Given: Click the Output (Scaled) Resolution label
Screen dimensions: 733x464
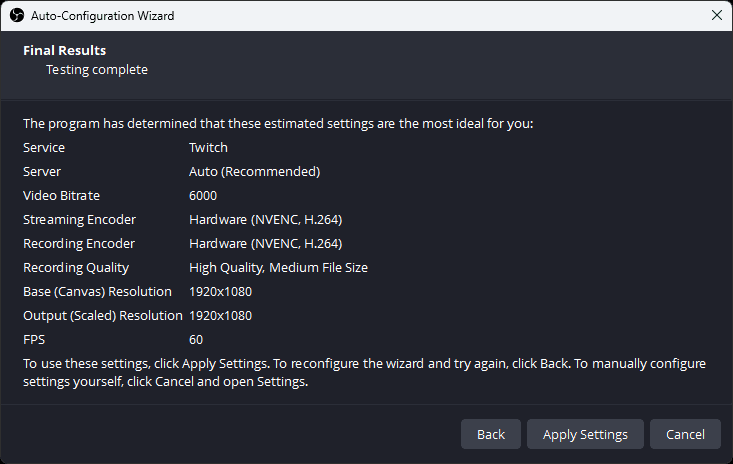Looking at the screenshot, I should pos(100,315).
